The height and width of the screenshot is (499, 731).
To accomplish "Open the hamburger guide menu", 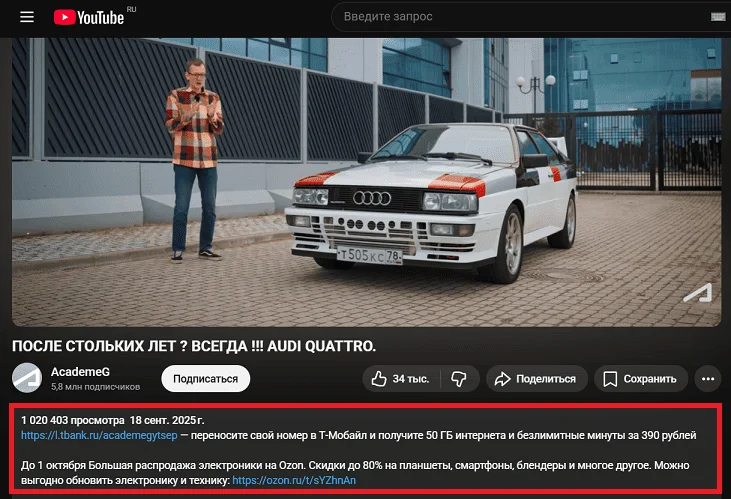I will click(x=27, y=17).
